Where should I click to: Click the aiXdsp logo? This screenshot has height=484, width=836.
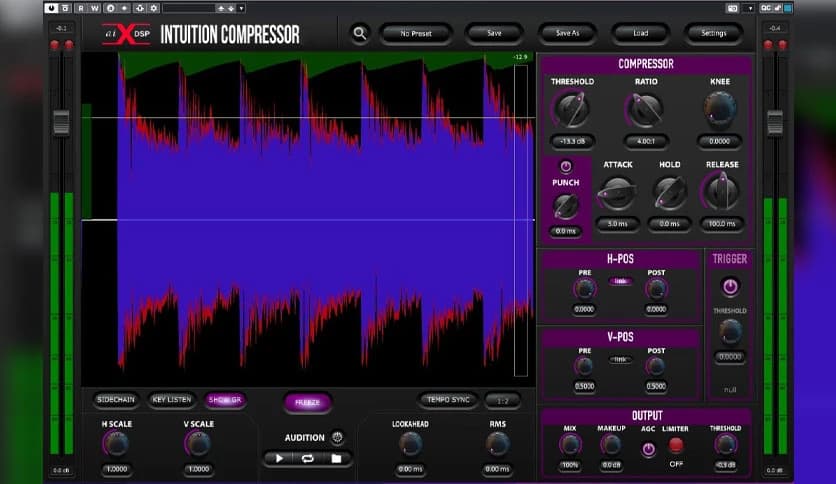tap(127, 34)
